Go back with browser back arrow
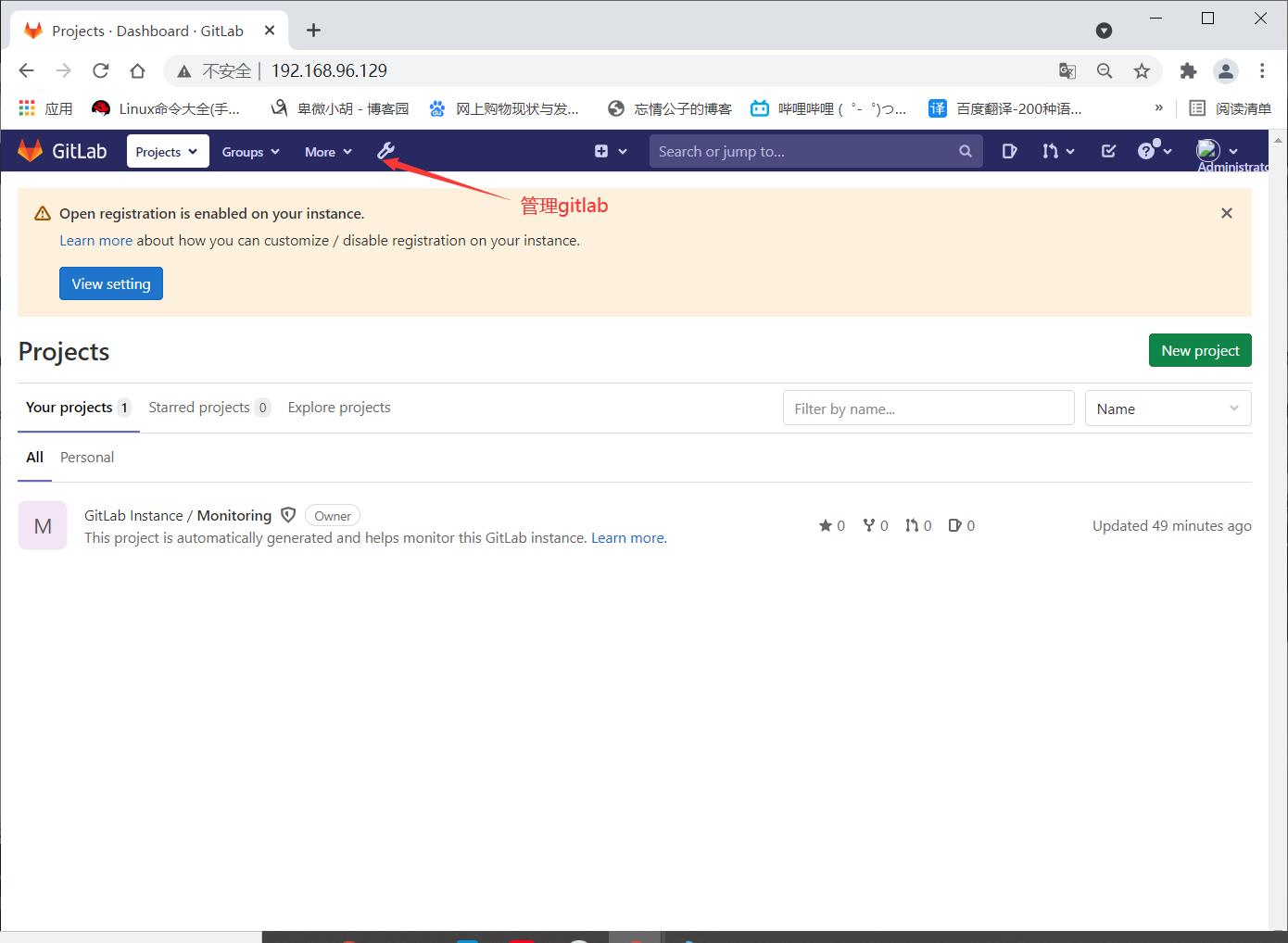Screen dimensions: 1288x943 26,70
